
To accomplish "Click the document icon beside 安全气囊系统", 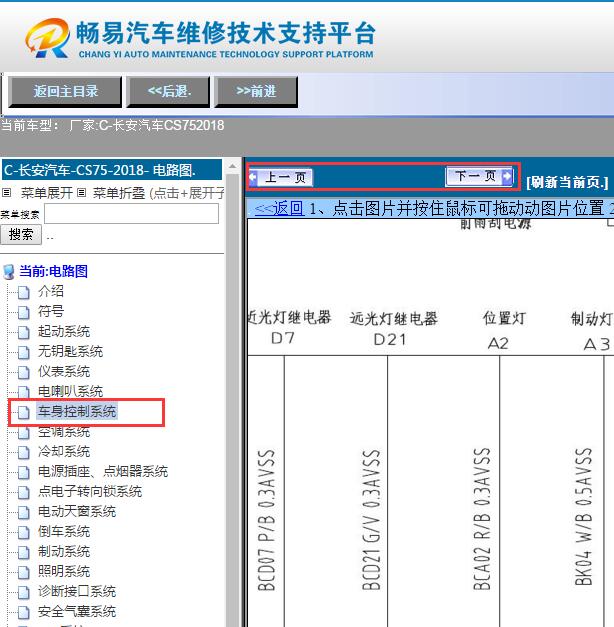I will (x=24, y=613).
